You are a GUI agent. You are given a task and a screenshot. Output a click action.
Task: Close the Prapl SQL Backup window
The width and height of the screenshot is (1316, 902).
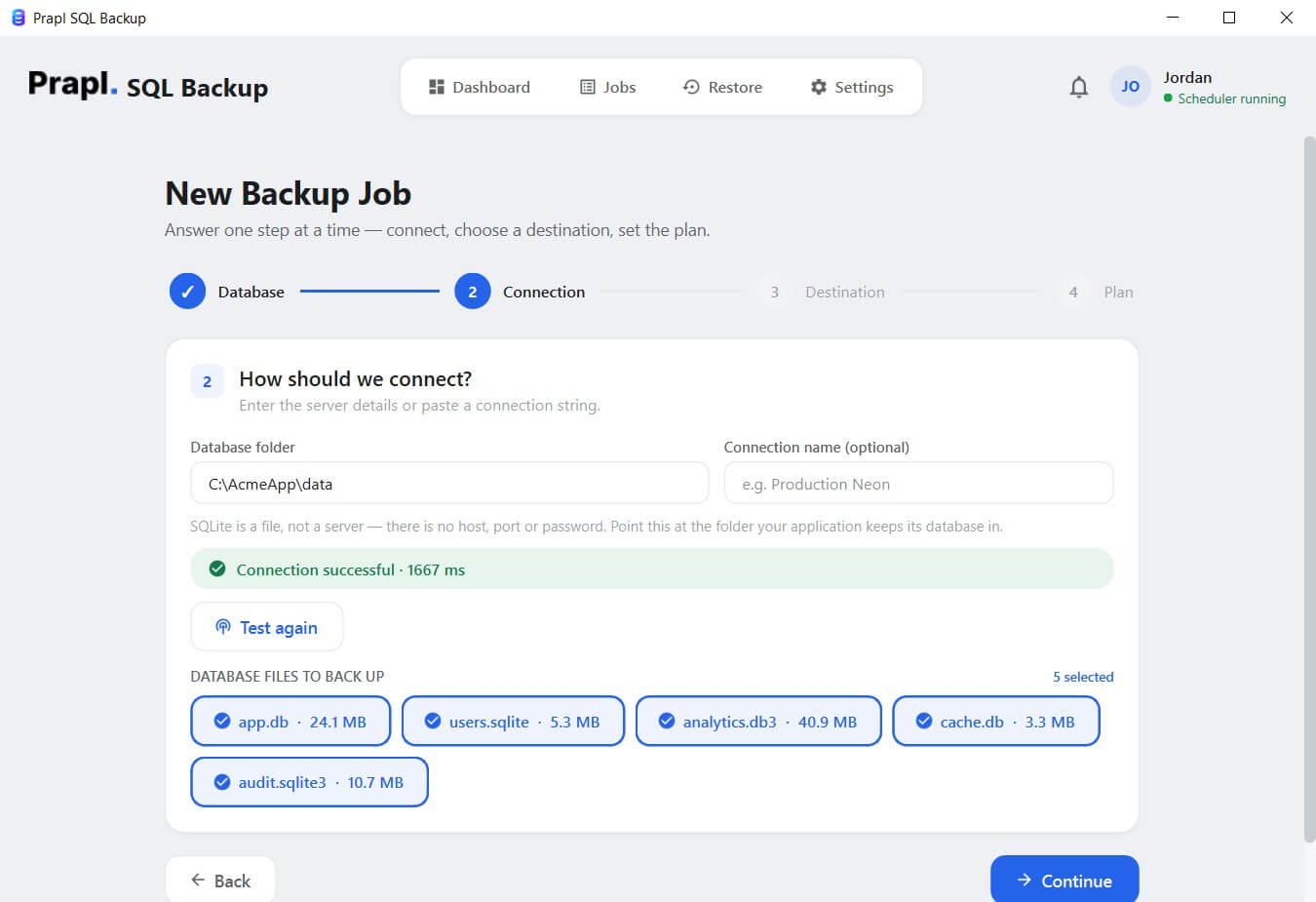pyautogui.click(x=1287, y=18)
